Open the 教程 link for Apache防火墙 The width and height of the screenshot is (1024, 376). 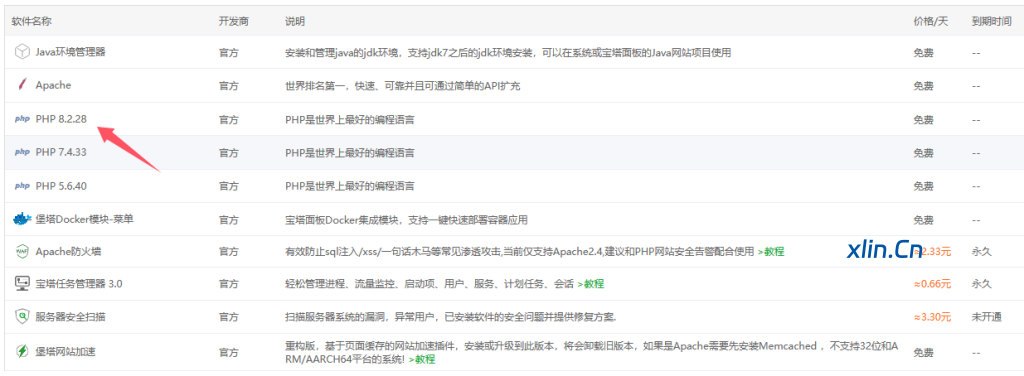tap(771, 251)
